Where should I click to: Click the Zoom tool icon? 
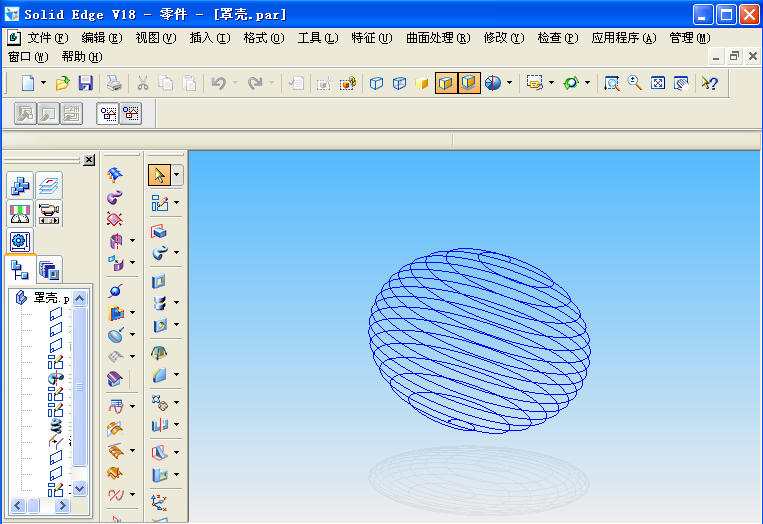coord(635,83)
